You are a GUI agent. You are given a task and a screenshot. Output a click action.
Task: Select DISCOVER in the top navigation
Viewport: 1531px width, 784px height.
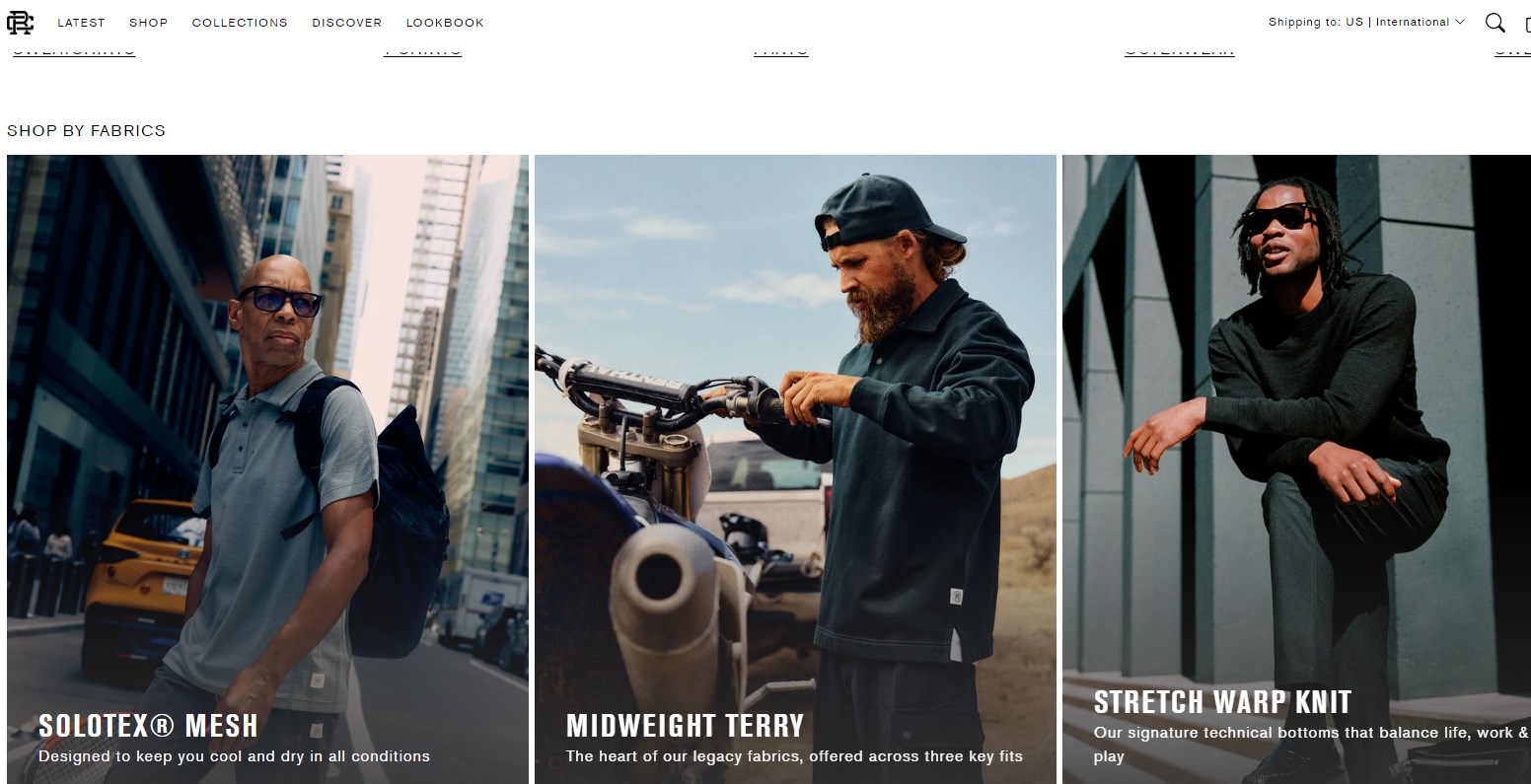click(347, 23)
